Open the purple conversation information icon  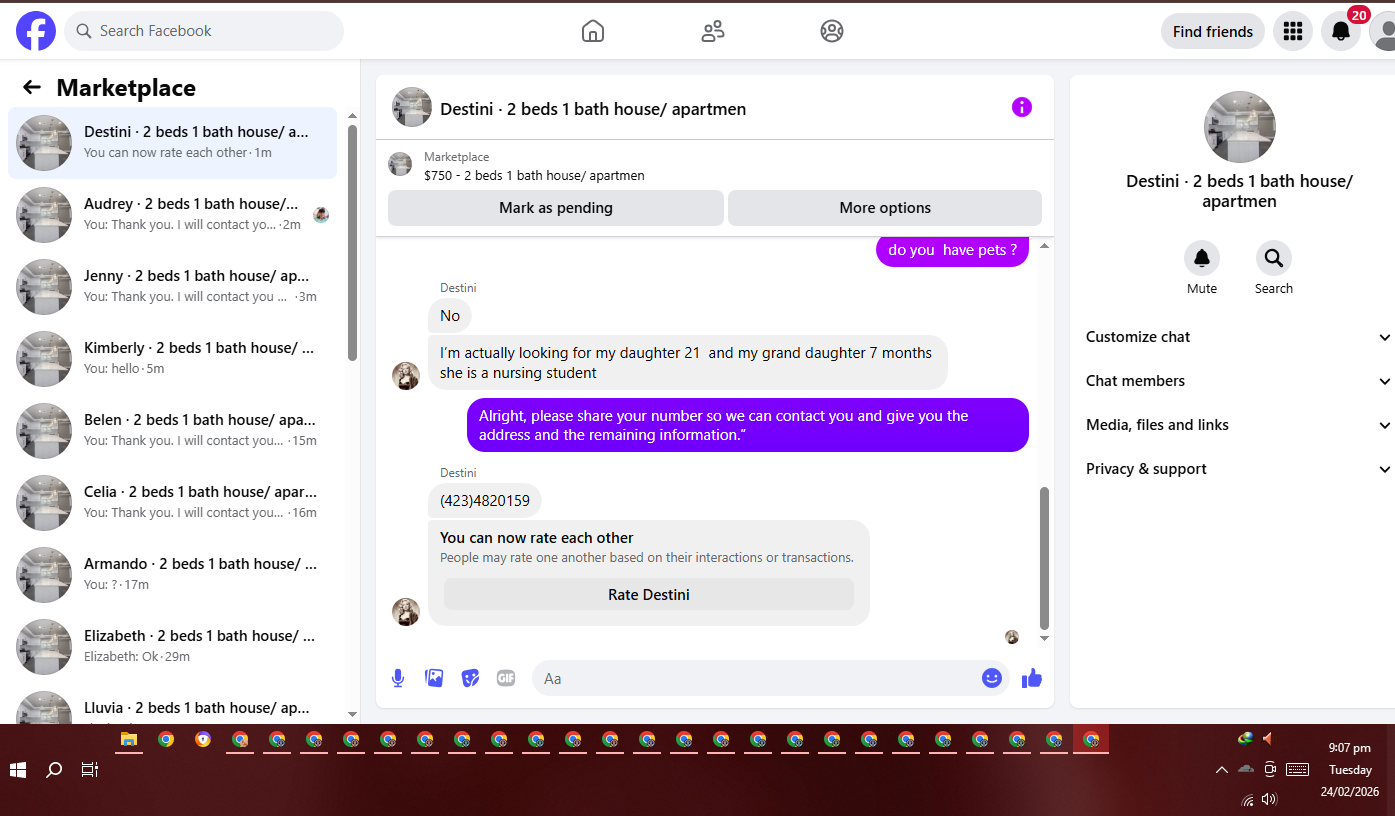pyautogui.click(x=1021, y=107)
